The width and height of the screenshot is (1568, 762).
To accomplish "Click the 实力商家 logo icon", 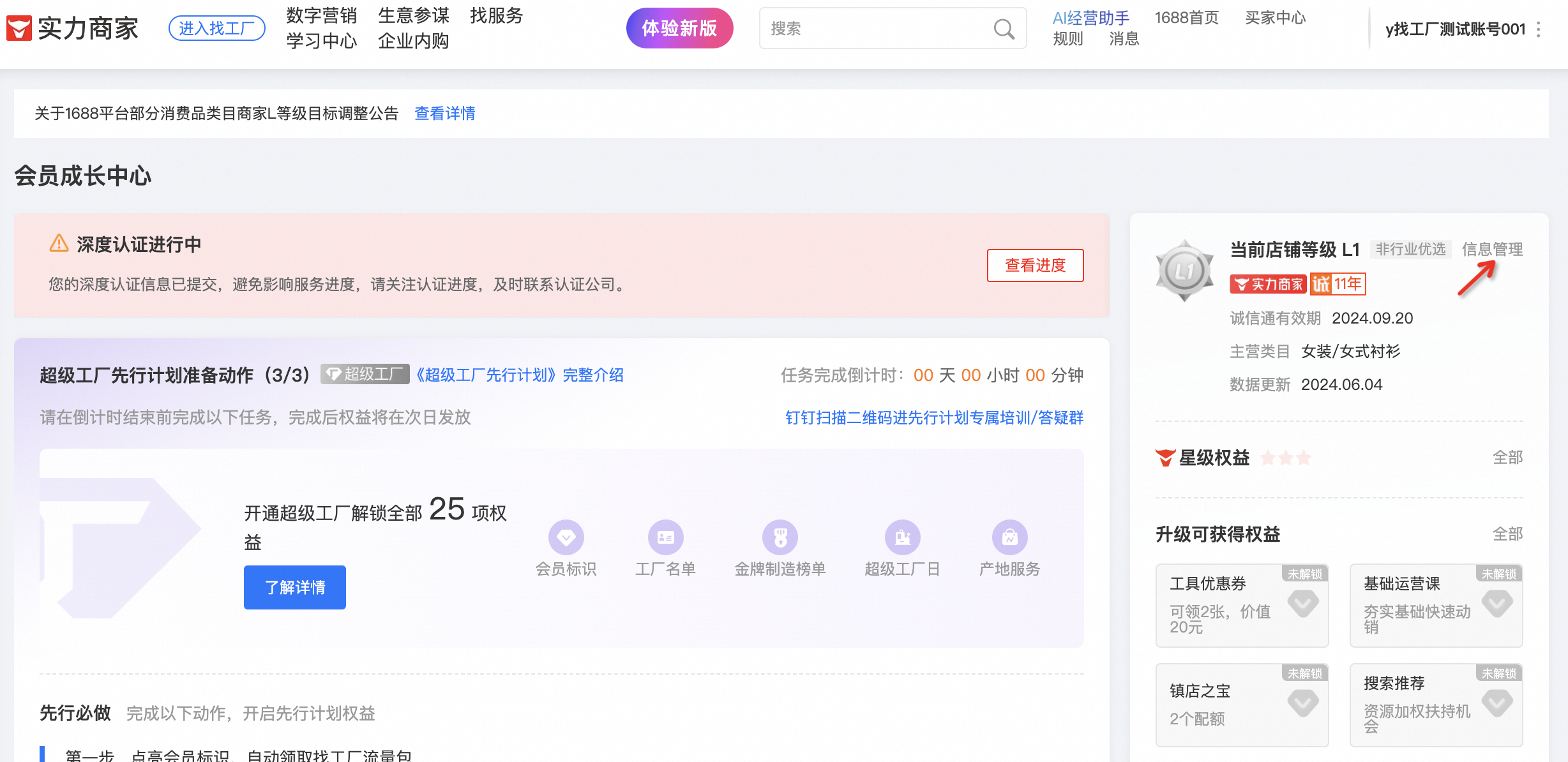I will click(19, 28).
